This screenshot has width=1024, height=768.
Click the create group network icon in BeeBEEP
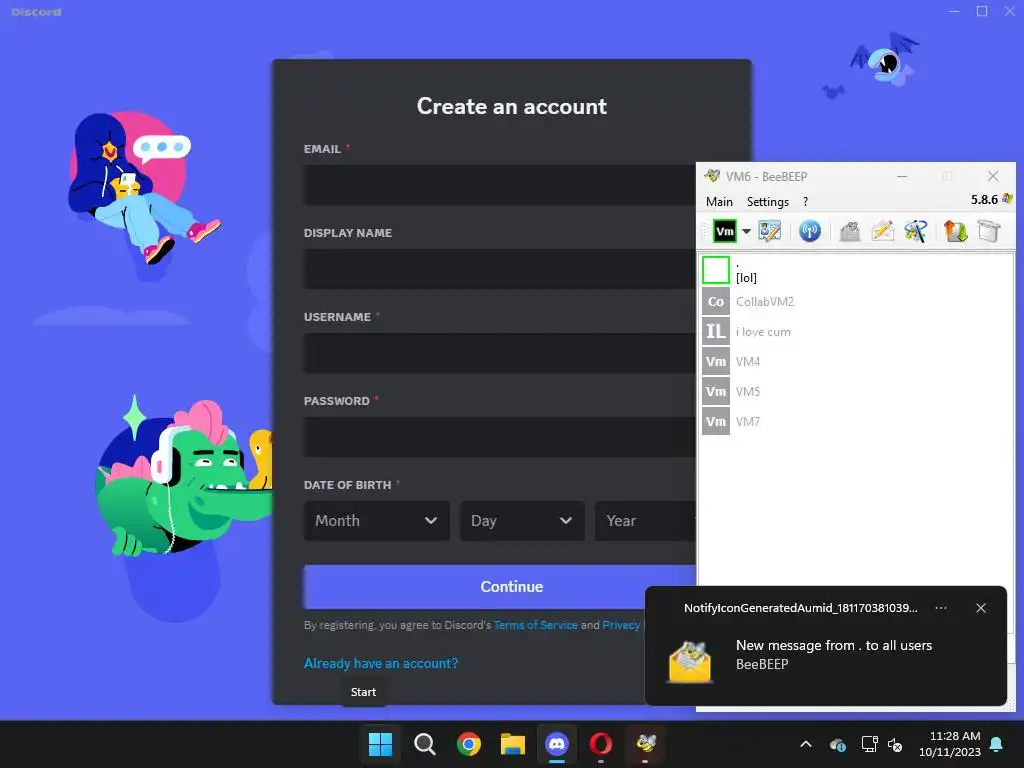click(x=916, y=231)
